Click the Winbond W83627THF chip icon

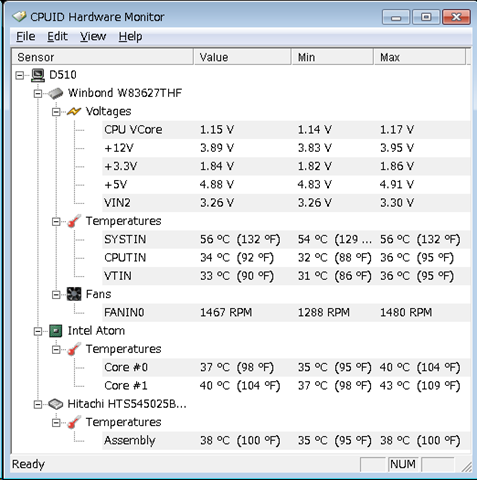56,93
